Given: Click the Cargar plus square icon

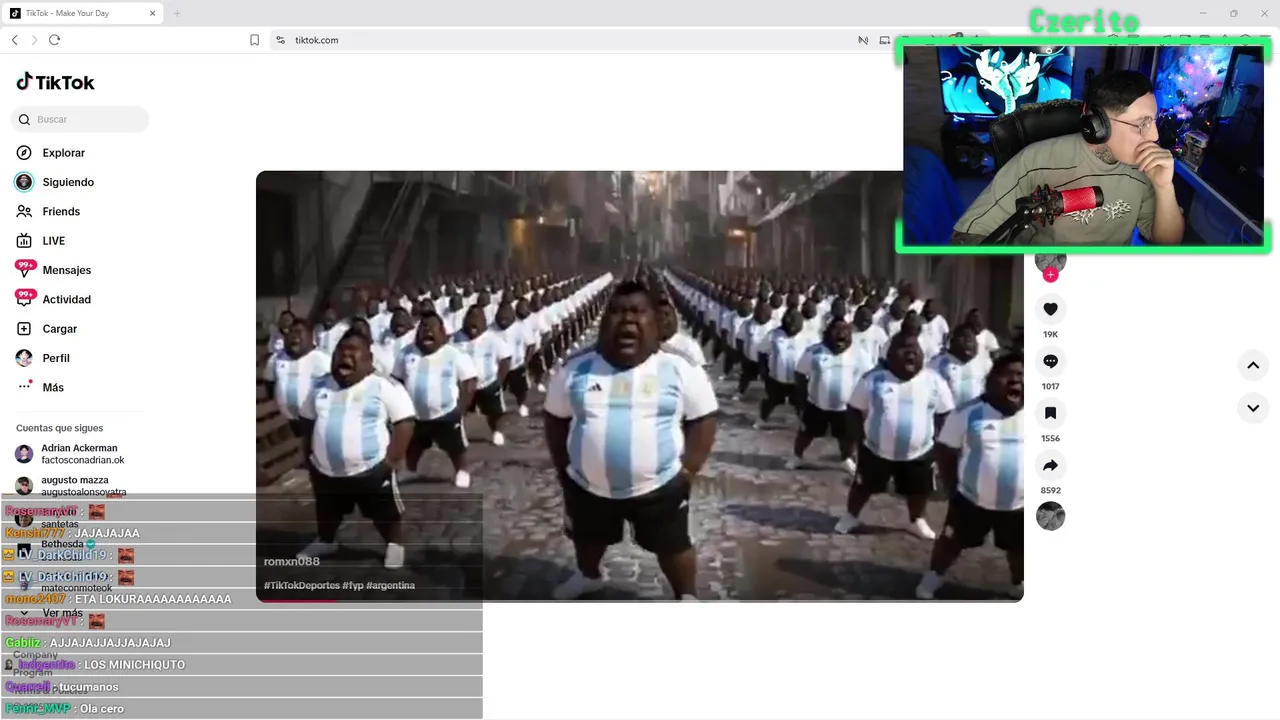Looking at the screenshot, I should (x=24, y=329).
